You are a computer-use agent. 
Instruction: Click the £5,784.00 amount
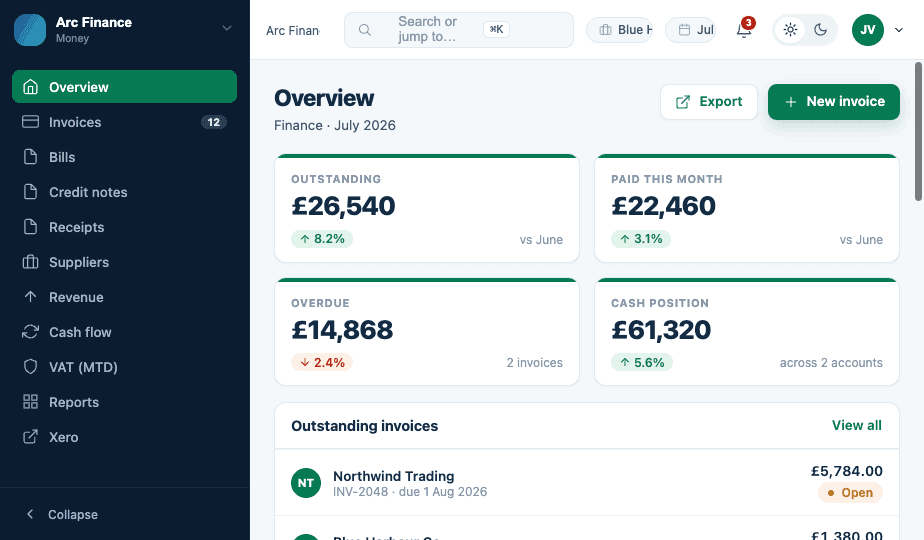pyautogui.click(x=847, y=471)
